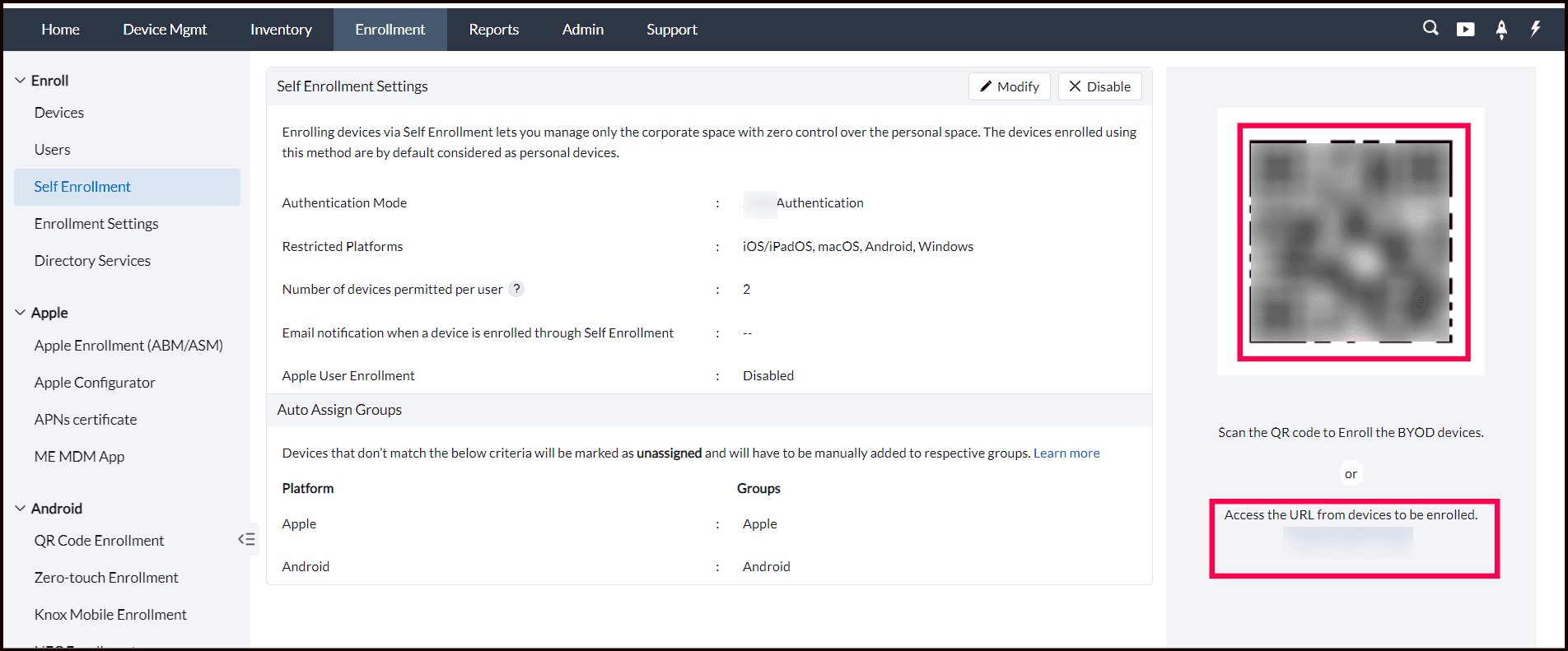Click the lightning bolt quick actions icon
This screenshot has width=1568, height=651.
(x=1535, y=29)
